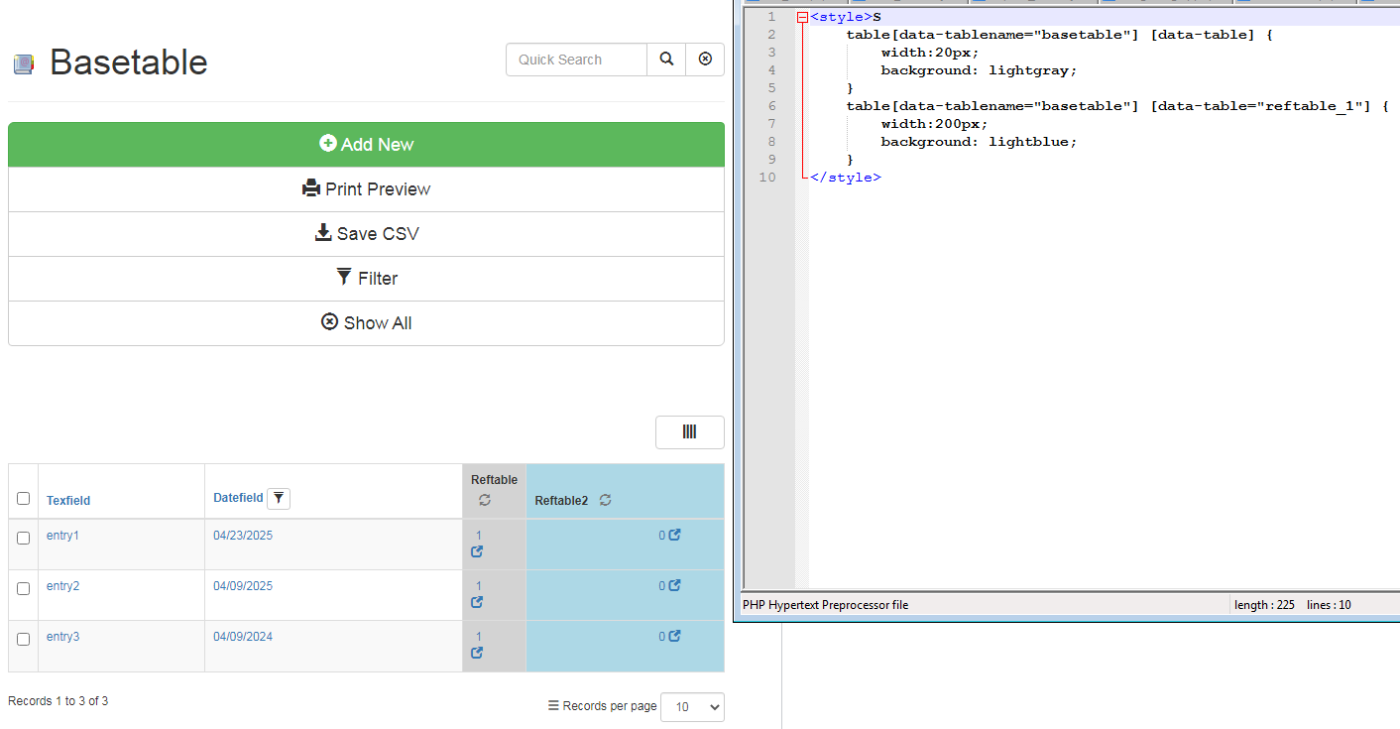Sort by the Datefield column header
1400x729 pixels.
click(x=238, y=498)
